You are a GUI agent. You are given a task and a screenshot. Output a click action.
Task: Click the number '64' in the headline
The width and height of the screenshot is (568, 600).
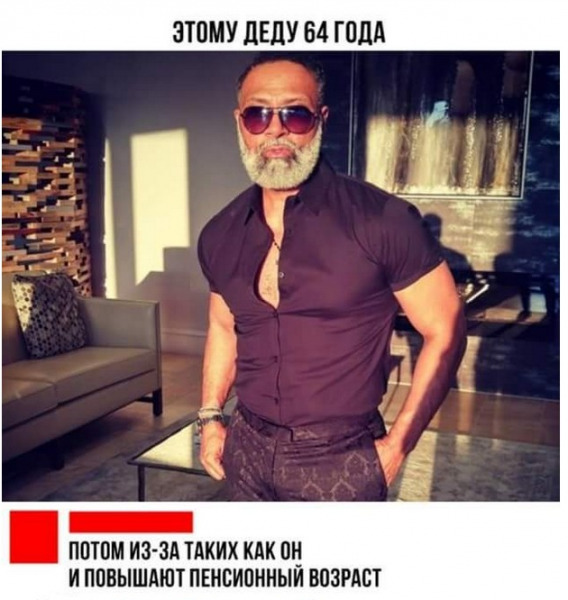coord(317,32)
